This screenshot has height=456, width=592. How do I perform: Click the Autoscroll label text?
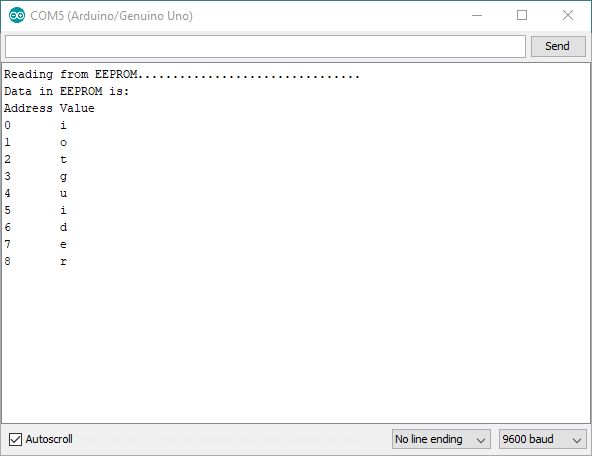[49, 439]
